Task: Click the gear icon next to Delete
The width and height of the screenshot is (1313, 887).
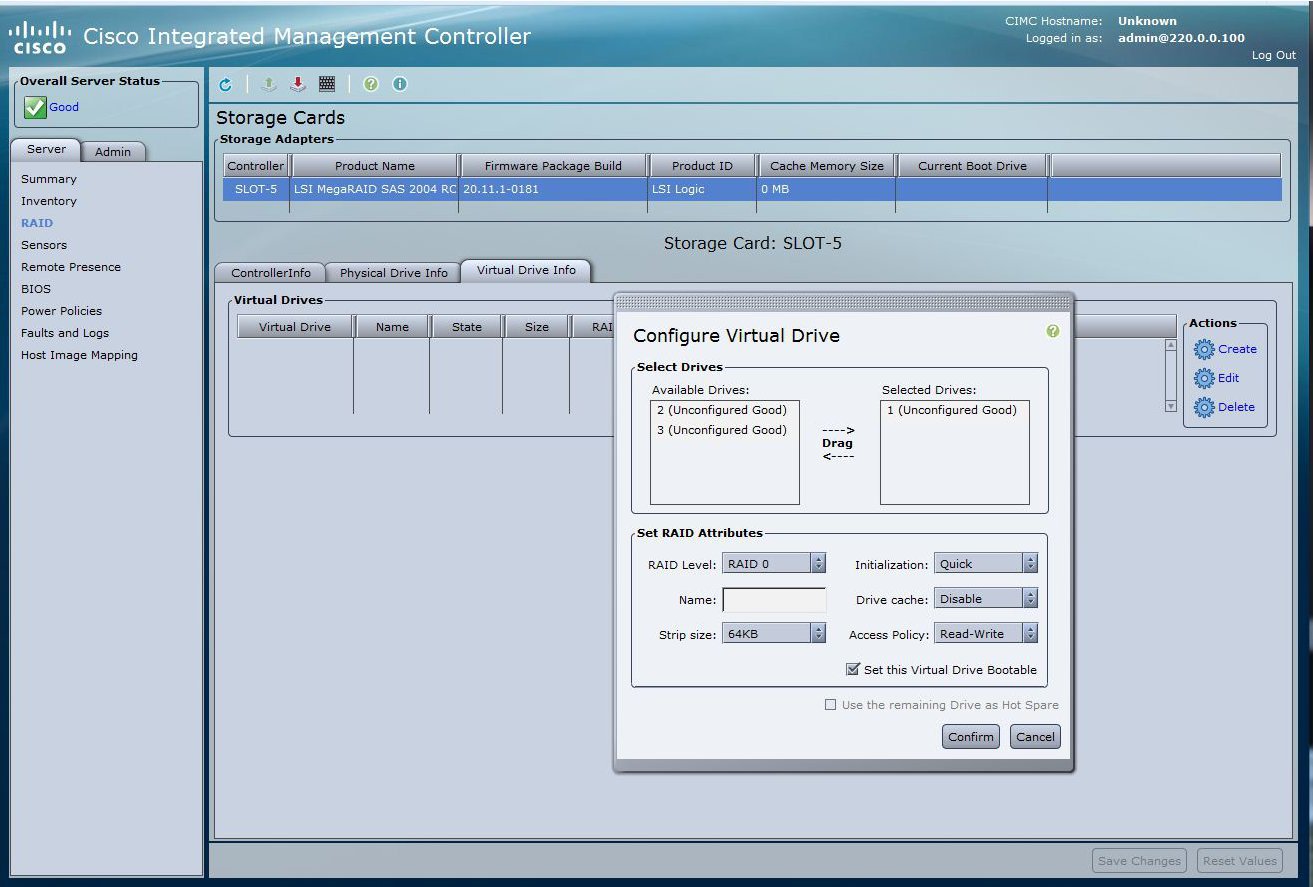Action: click(1204, 408)
